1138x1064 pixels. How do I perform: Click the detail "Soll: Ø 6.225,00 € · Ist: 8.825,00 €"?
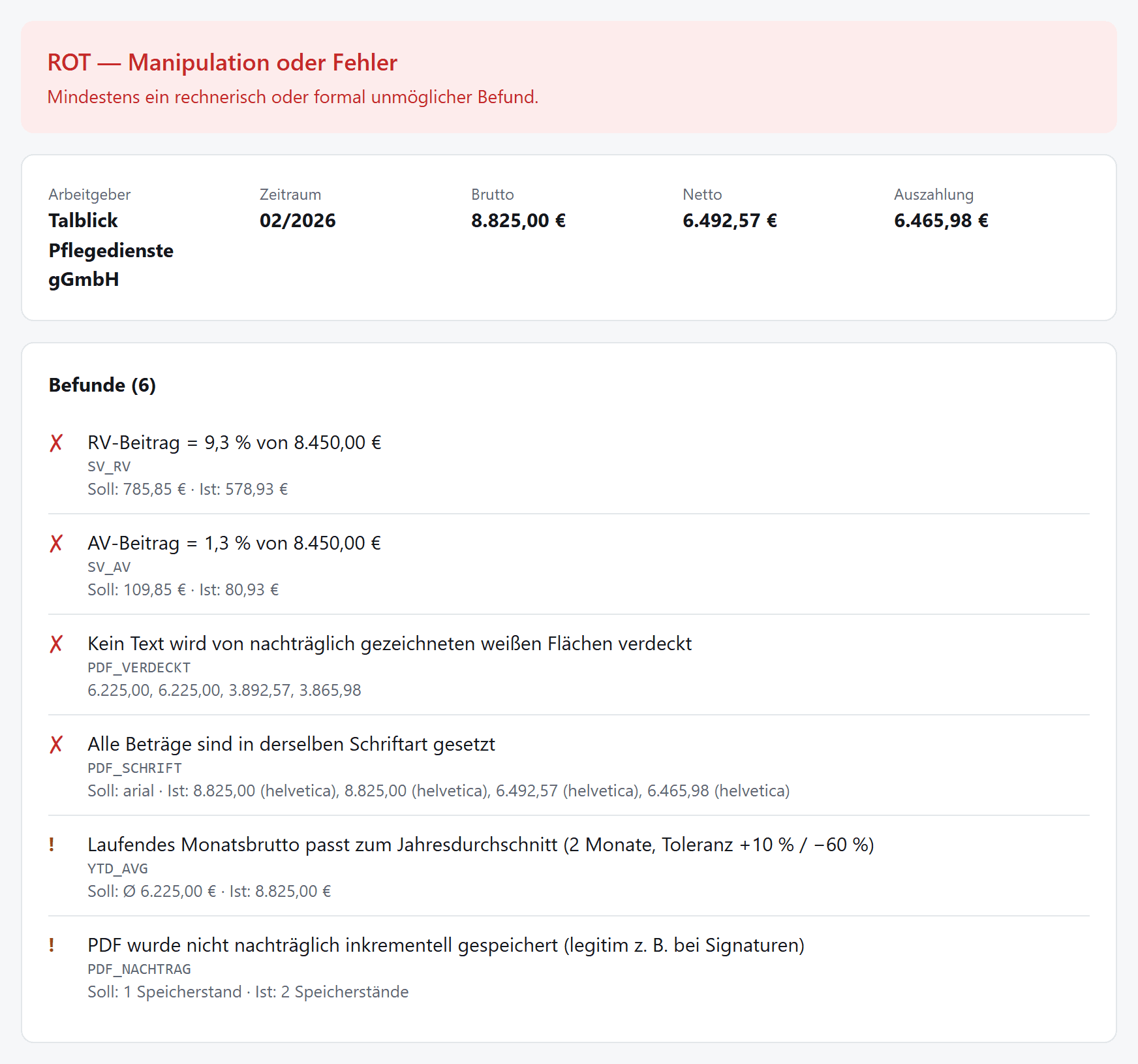tap(209, 892)
